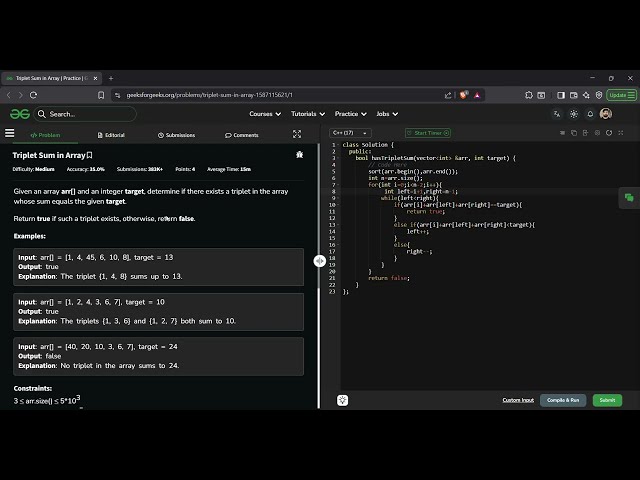Open the notifications bell
Image resolution: width=640 pixels, height=480 pixels.
point(590,114)
